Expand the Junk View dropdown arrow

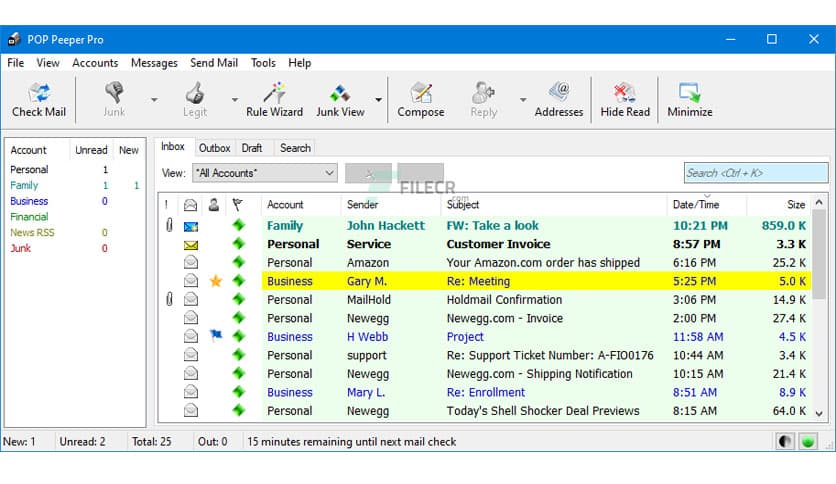tap(378, 100)
